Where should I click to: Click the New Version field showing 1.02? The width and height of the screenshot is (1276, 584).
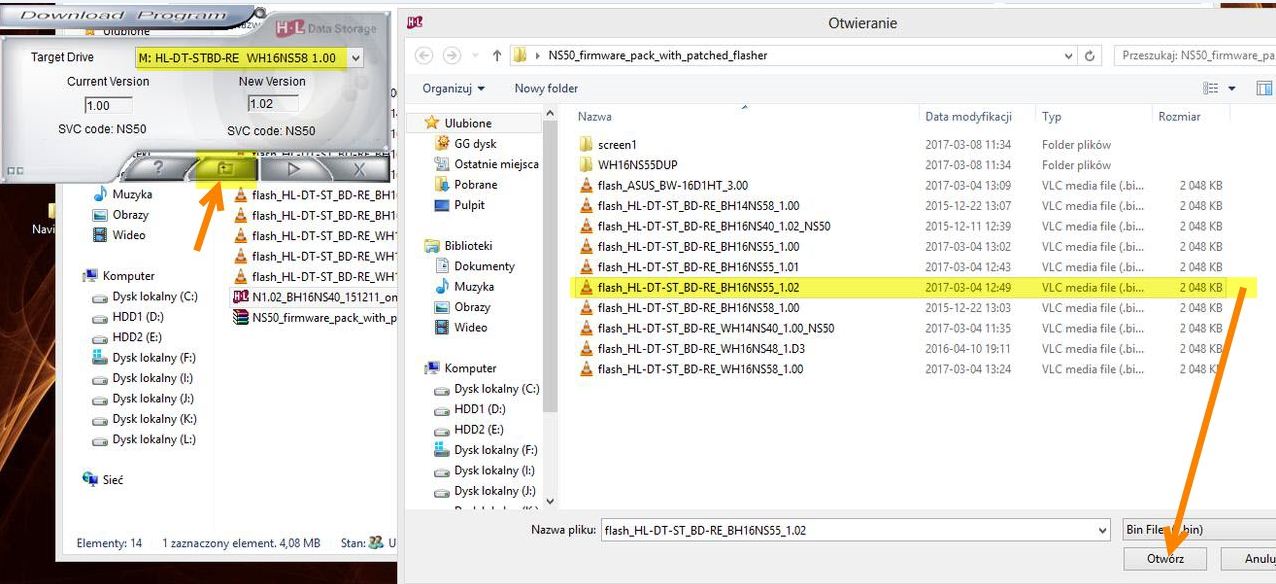[274, 103]
